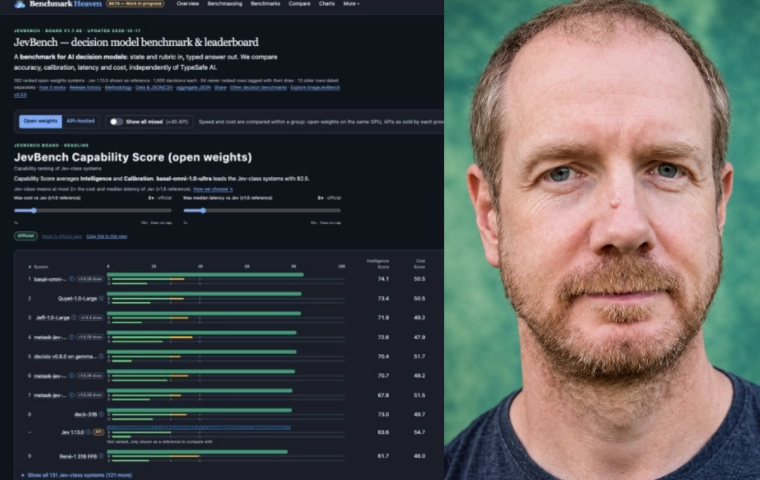Image resolution: width=760 pixels, height=480 pixels.
Task: Click the René-1 31B FP8 system name
Action: tap(78, 456)
